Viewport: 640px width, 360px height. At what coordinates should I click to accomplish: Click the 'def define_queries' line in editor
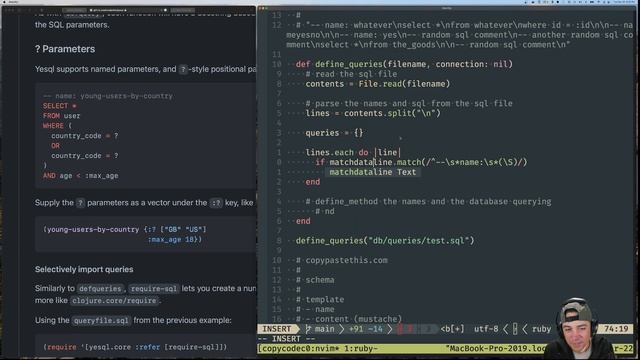[x=404, y=64]
